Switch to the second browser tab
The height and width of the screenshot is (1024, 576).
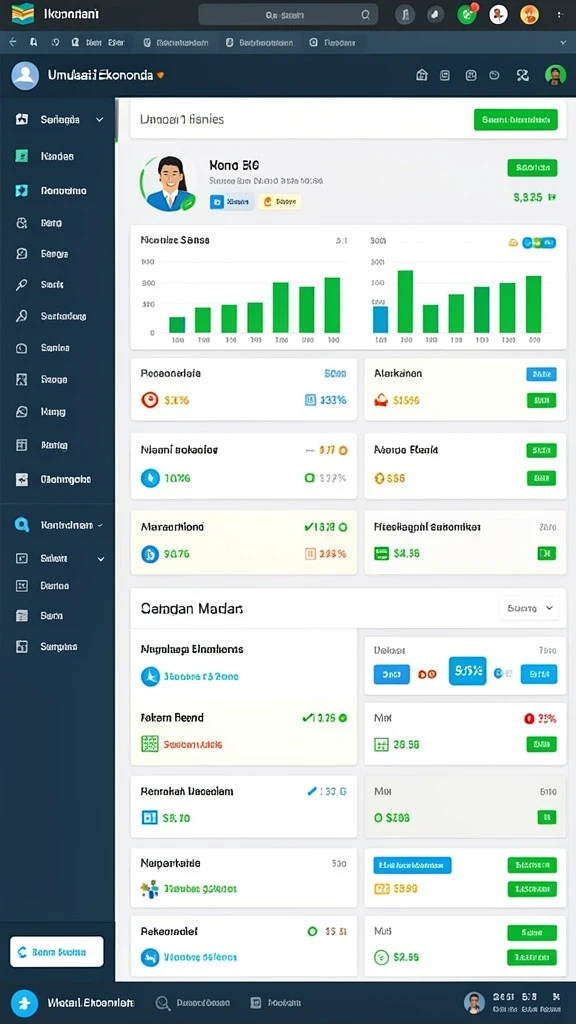(176, 42)
